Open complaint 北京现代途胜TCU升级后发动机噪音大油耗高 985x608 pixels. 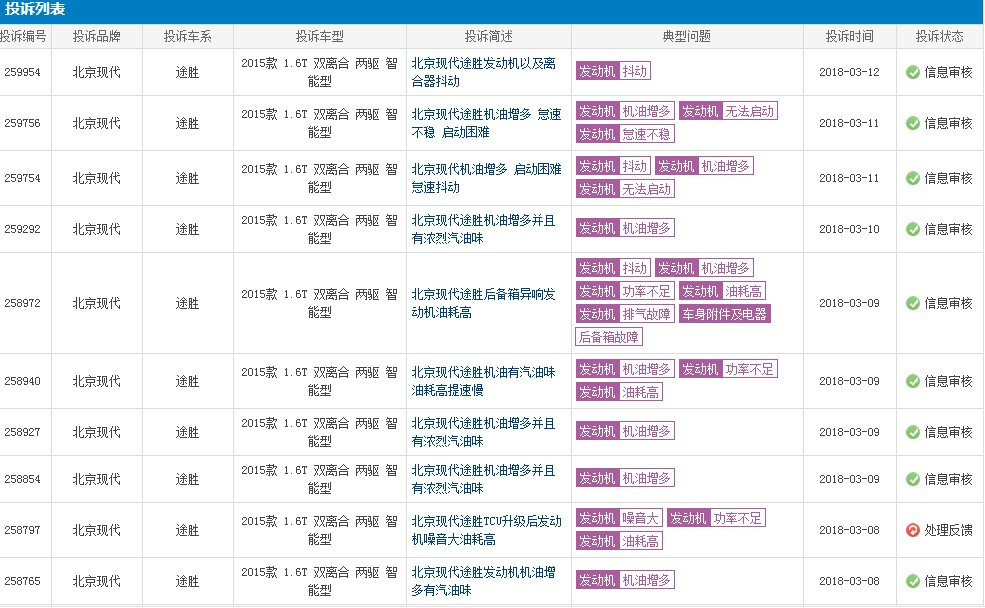tap(486, 530)
